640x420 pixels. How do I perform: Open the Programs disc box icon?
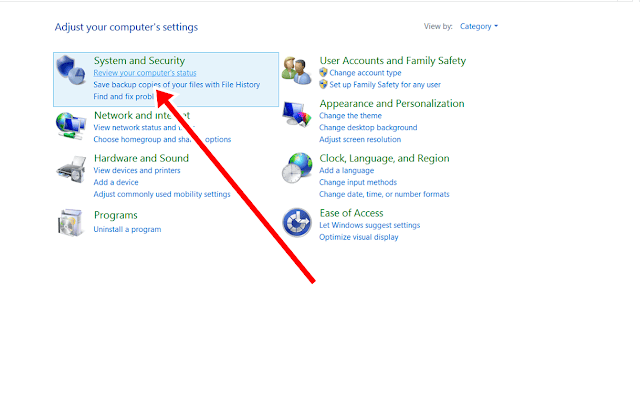coord(71,223)
